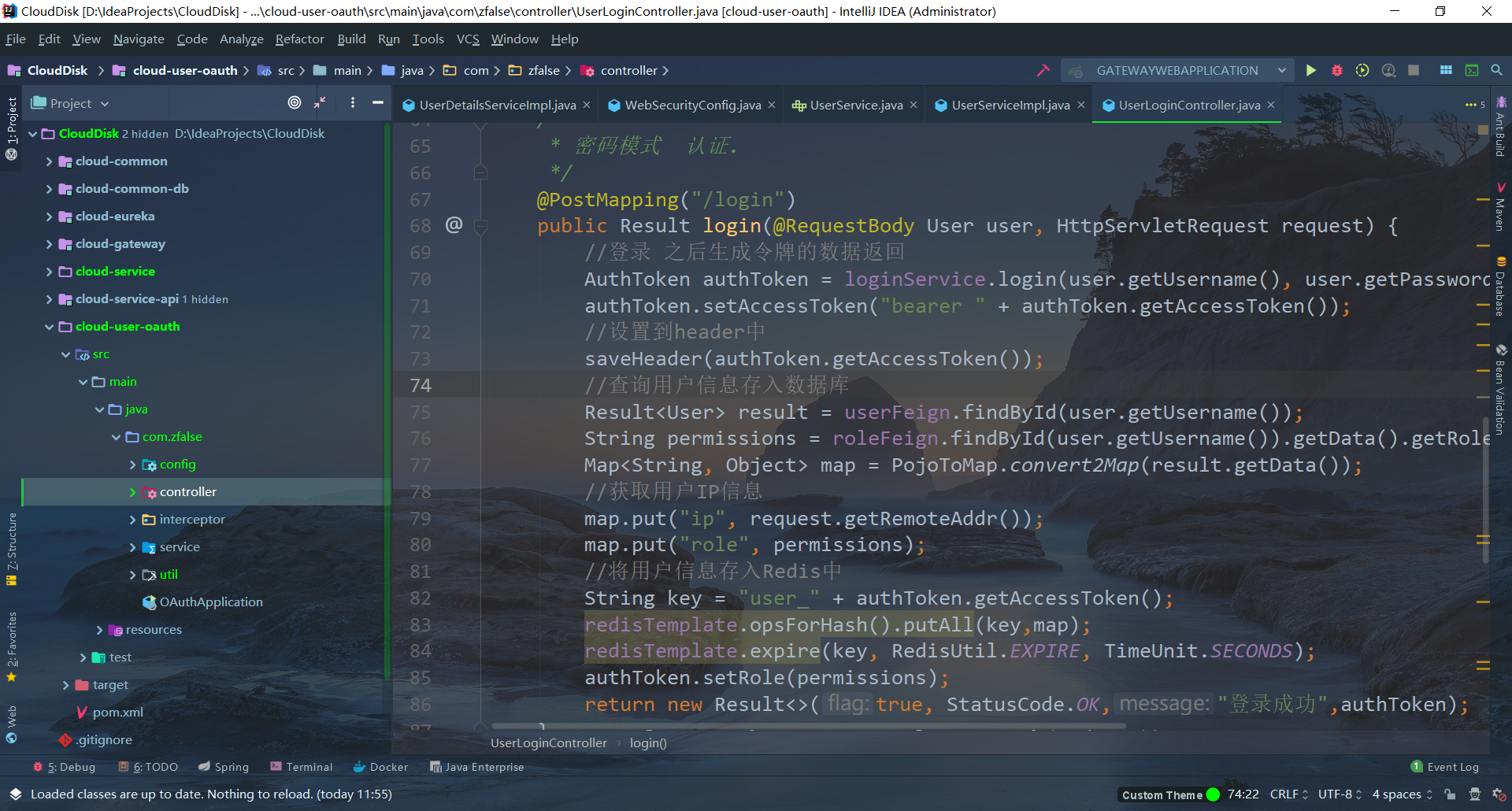Click Custom Theme status widget
The height and width of the screenshot is (811, 1512).
pos(1162,794)
